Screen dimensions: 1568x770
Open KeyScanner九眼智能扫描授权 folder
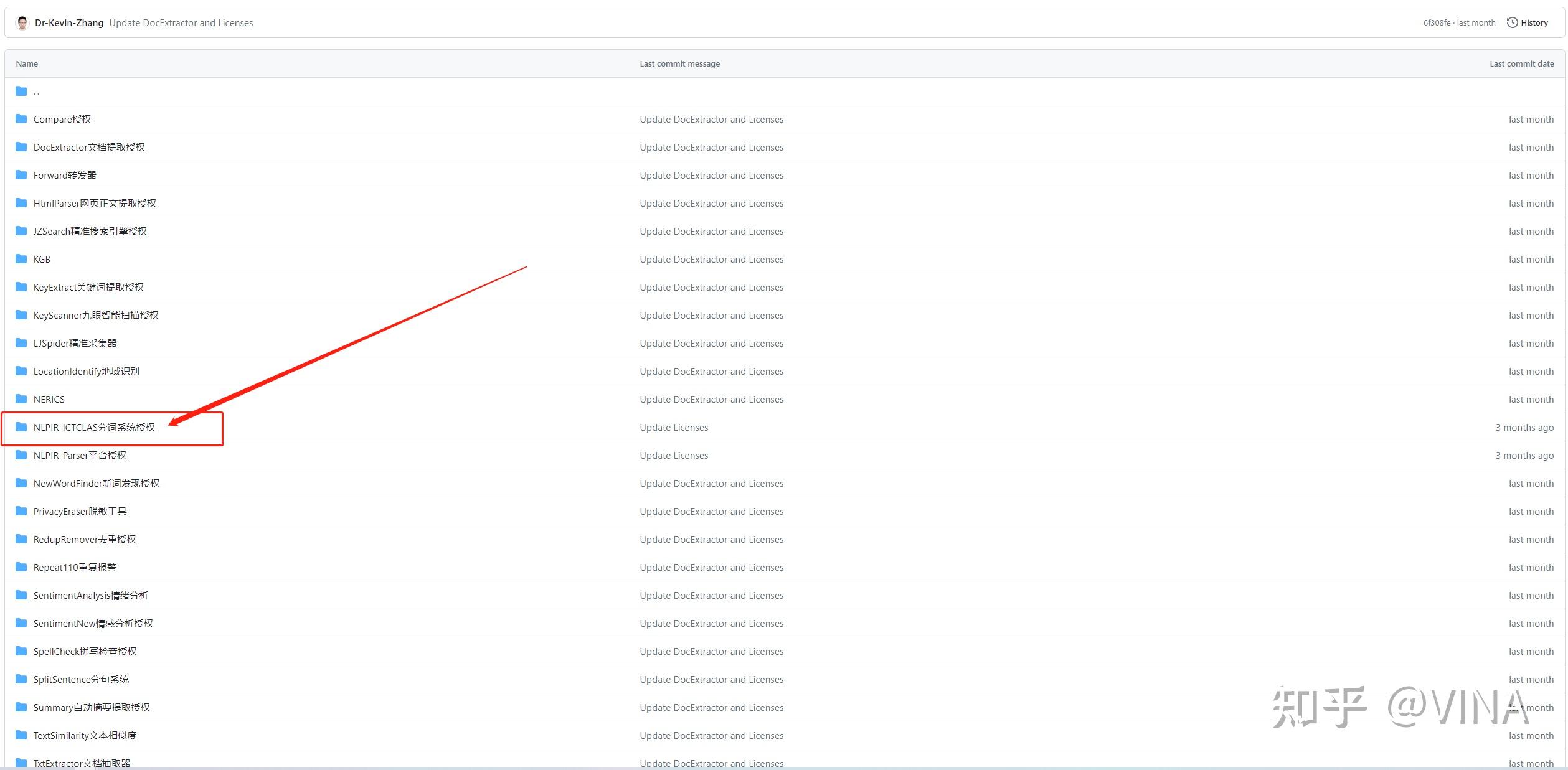96,315
